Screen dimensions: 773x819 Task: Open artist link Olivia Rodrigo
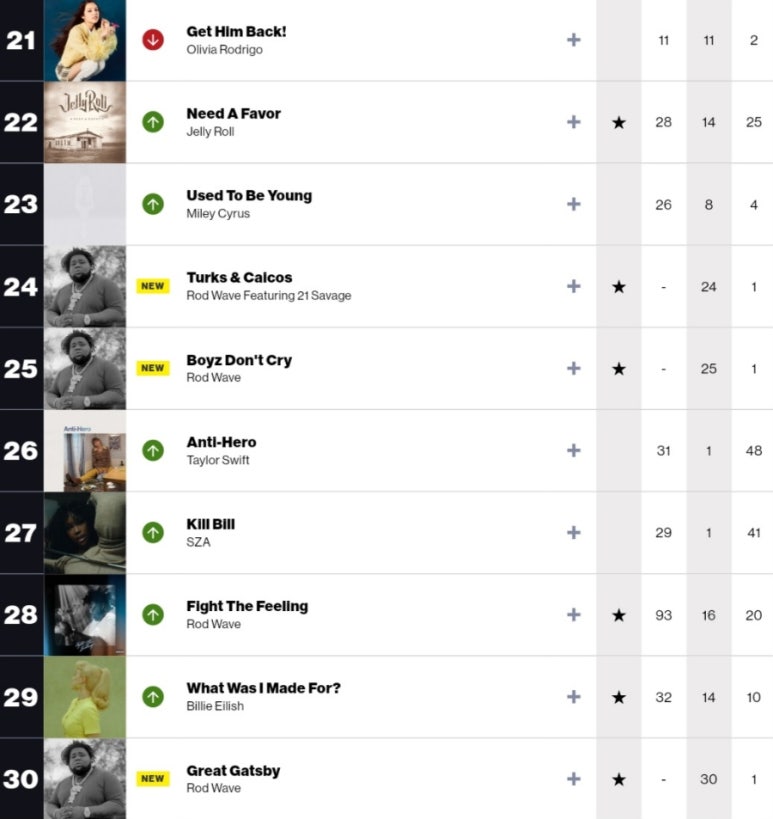[225, 50]
